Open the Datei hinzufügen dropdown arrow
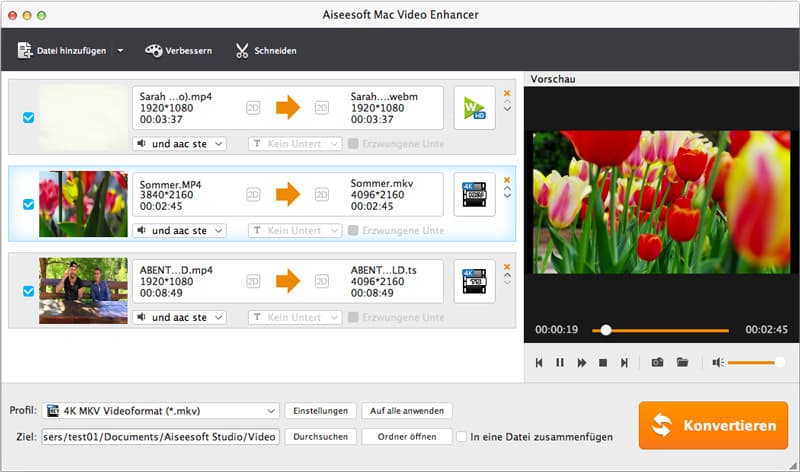Screen dimensions: 800x472 tap(120, 51)
